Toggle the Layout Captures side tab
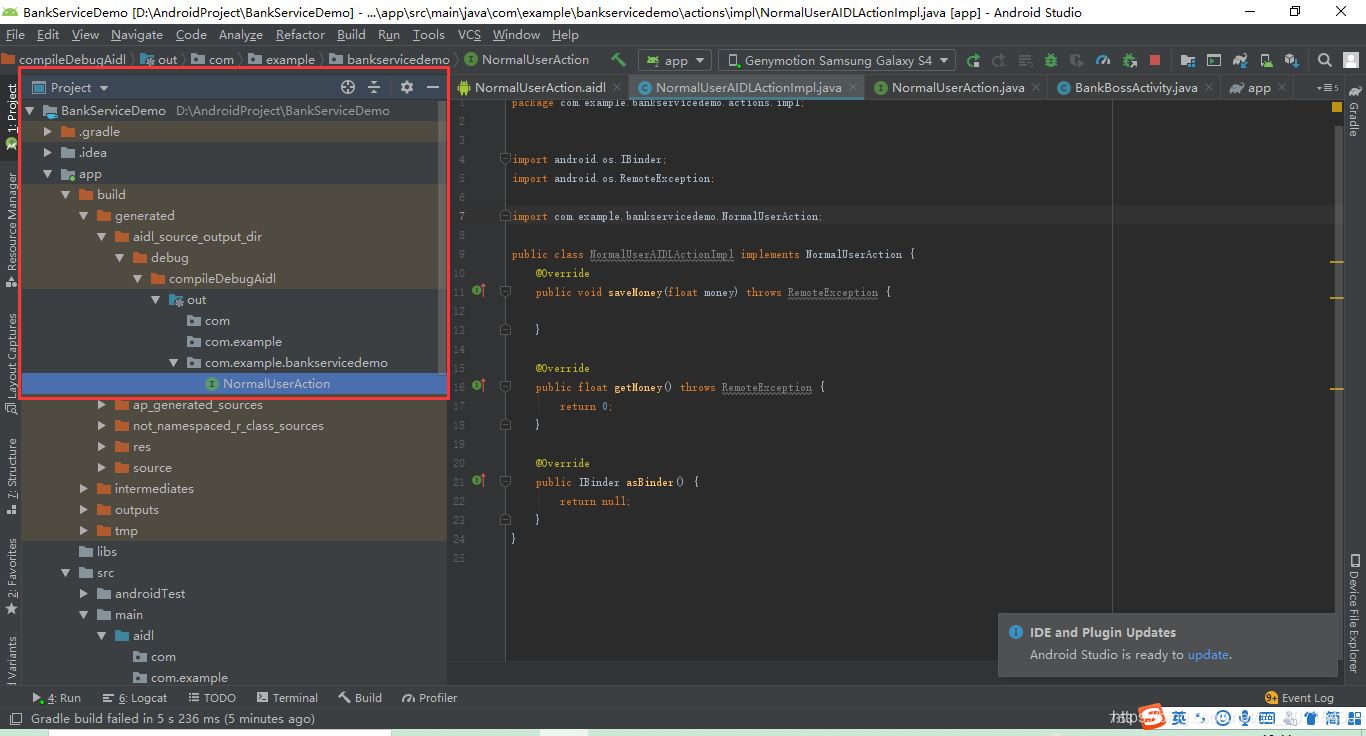This screenshot has height=736, width=1366. (12, 363)
